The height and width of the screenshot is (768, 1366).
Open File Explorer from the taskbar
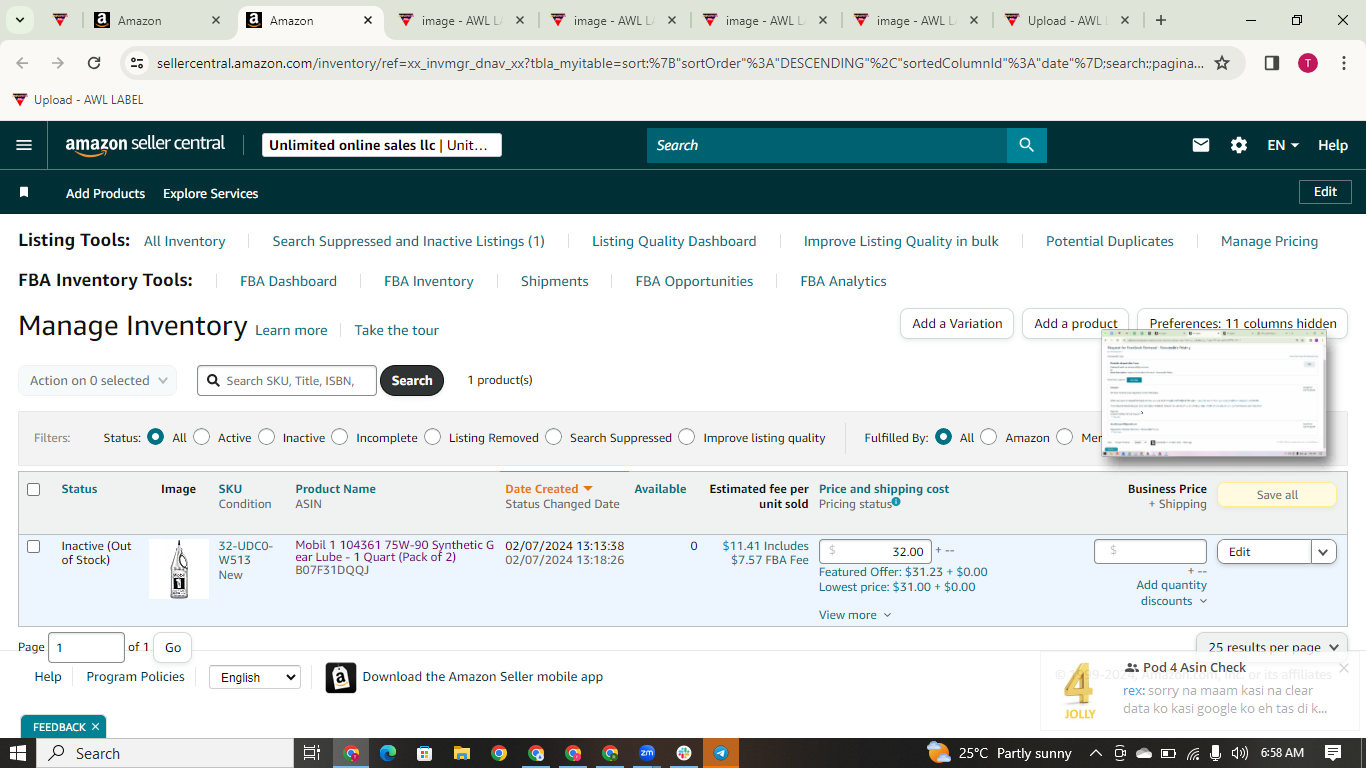click(x=462, y=753)
